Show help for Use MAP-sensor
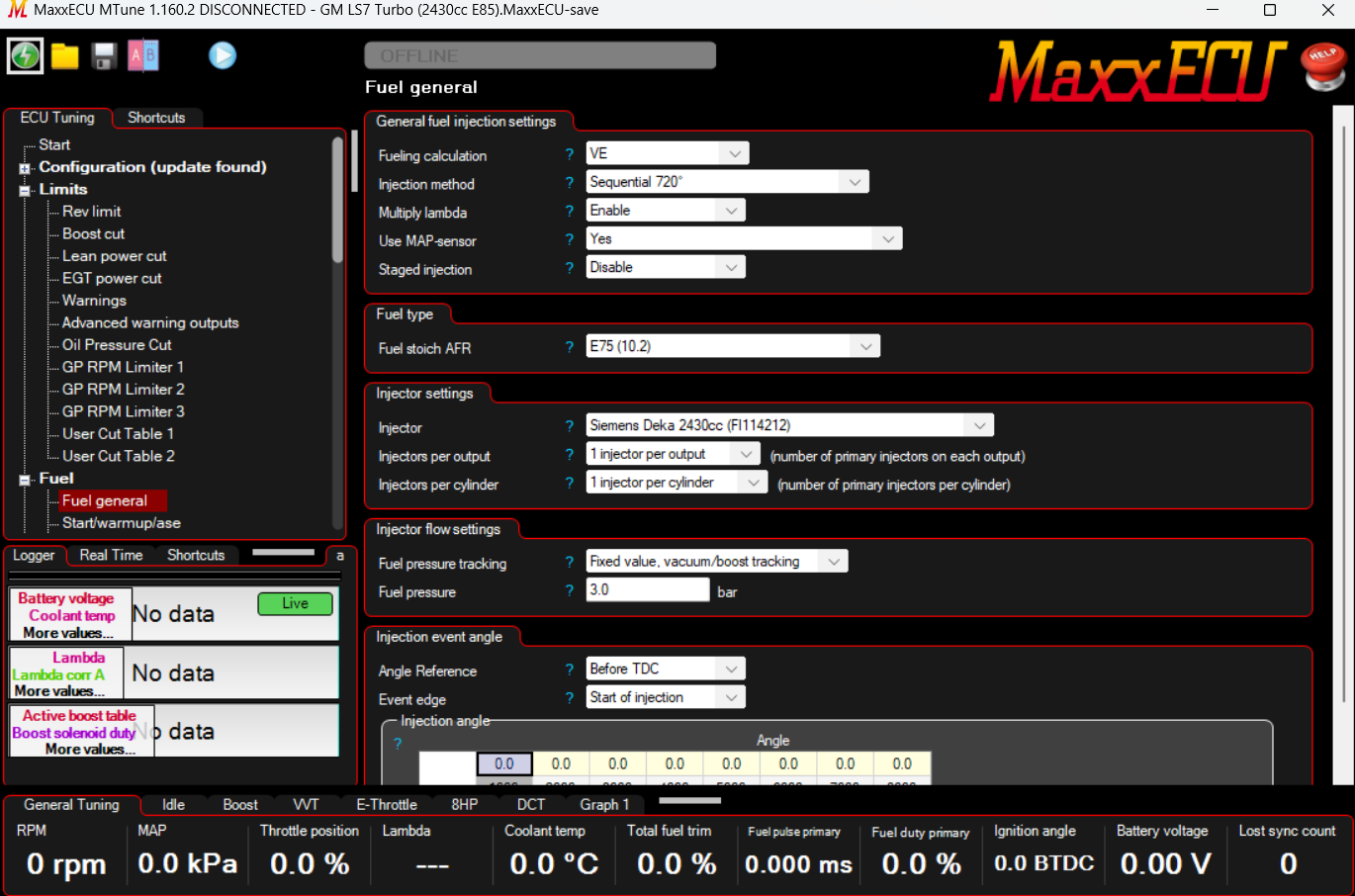 point(570,239)
